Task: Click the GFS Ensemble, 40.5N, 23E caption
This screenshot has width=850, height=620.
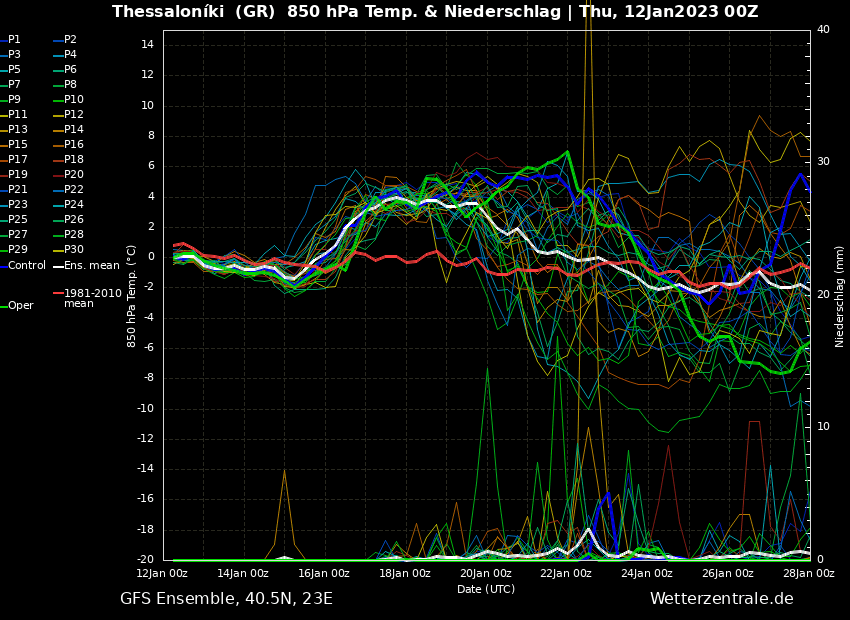Action: click(226, 599)
